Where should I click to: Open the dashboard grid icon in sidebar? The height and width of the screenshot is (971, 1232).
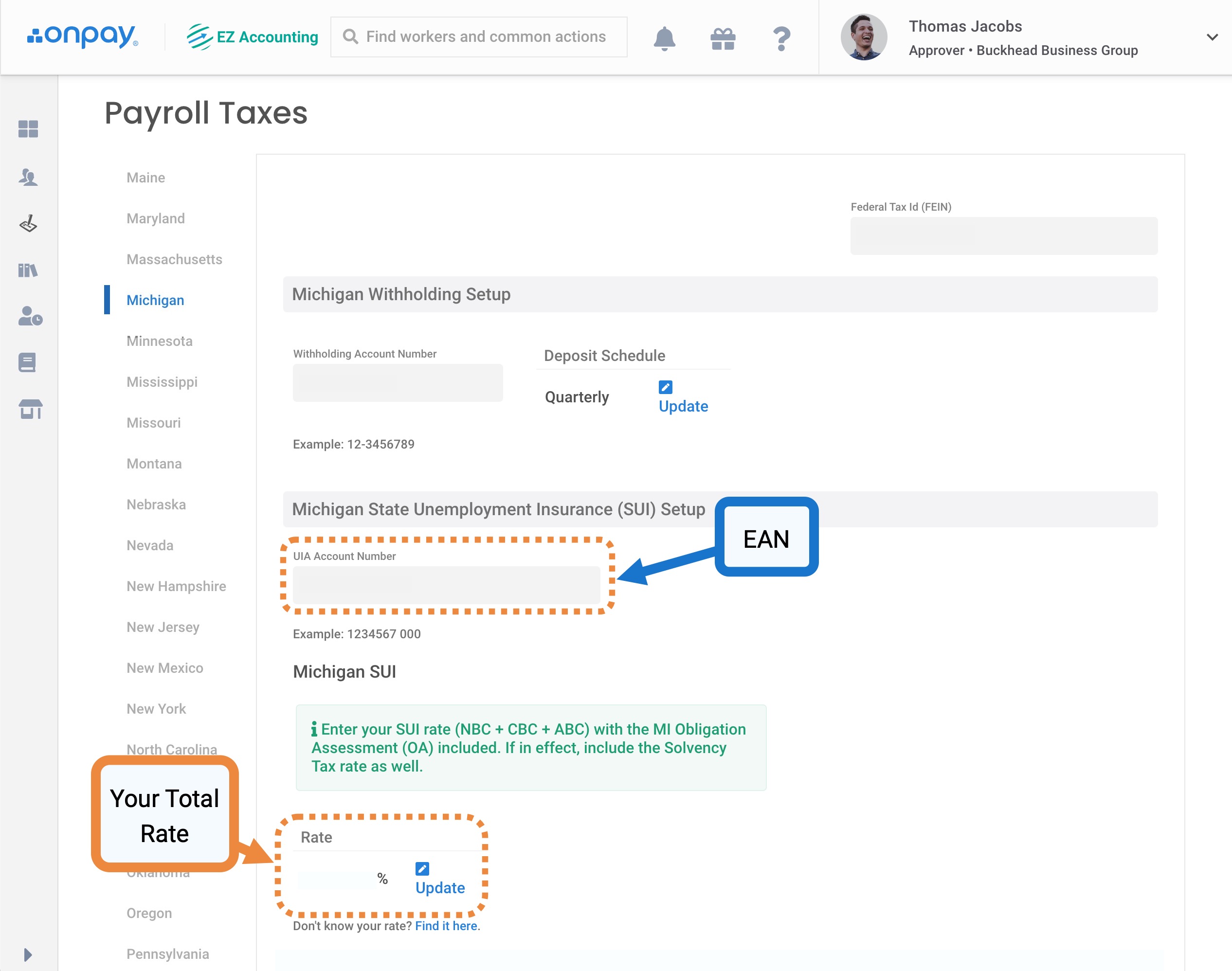[x=28, y=129]
